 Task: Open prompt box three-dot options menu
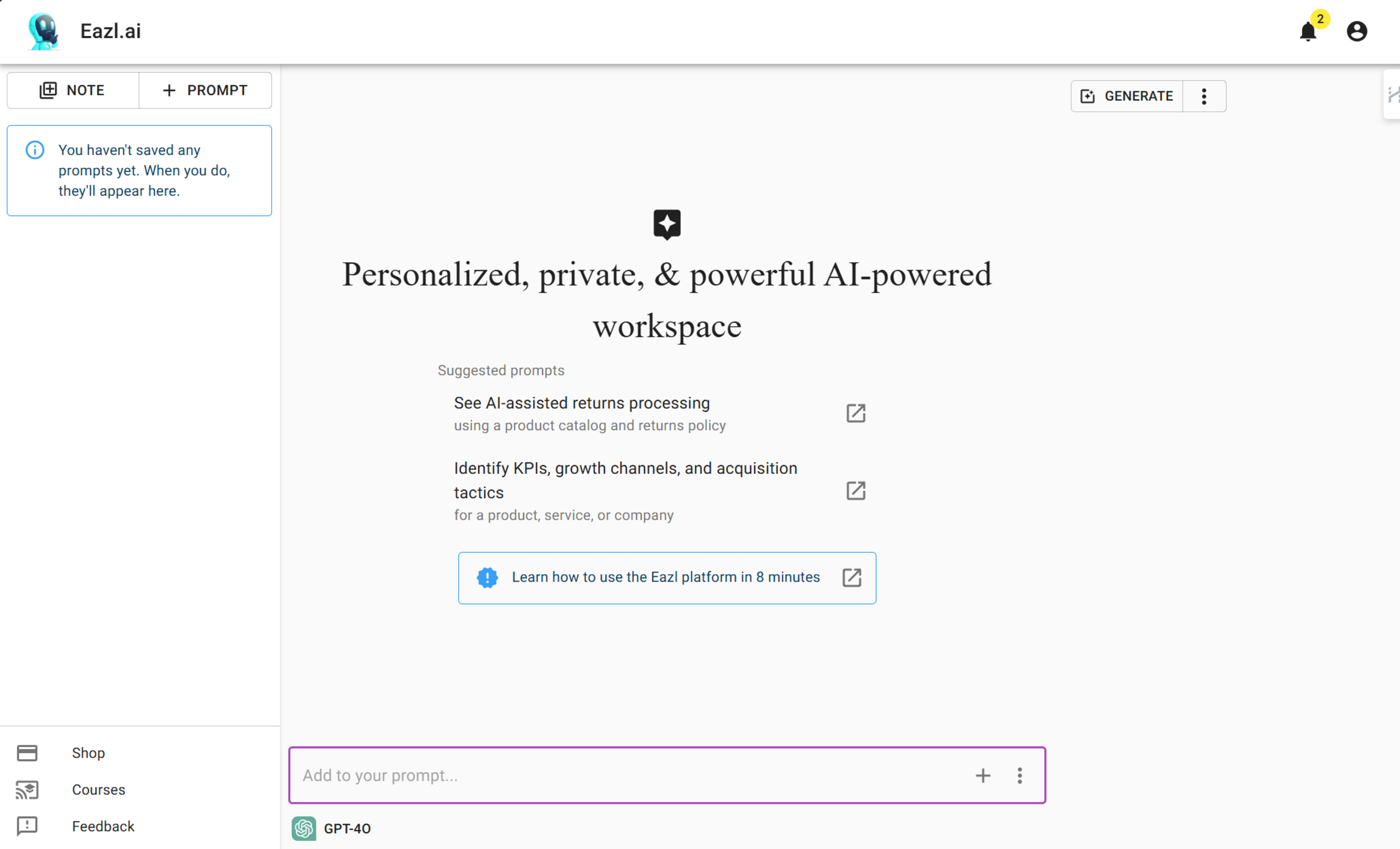click(1019, 775)
